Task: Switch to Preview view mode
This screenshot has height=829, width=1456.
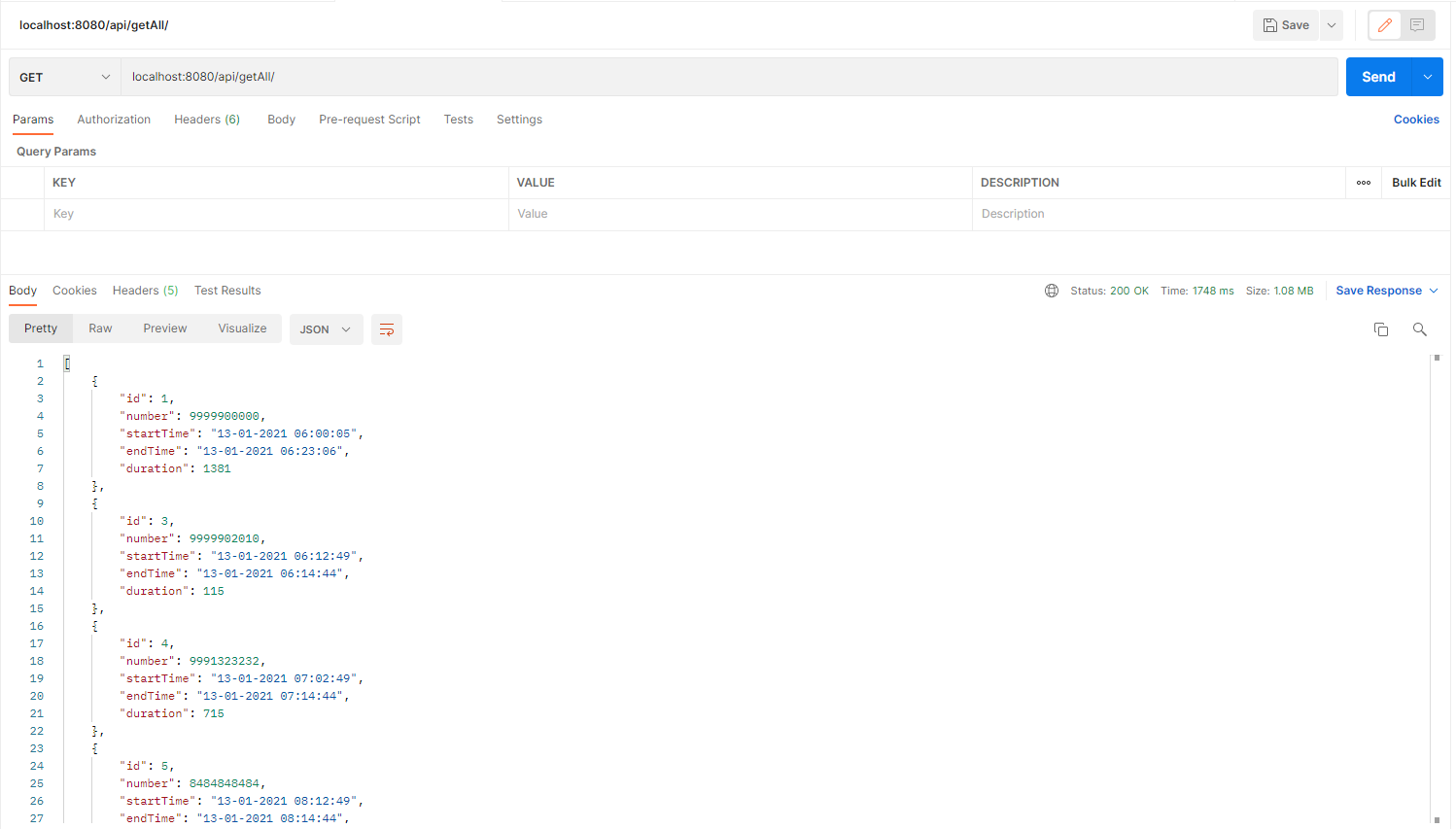Action: [x=165, y=328]
